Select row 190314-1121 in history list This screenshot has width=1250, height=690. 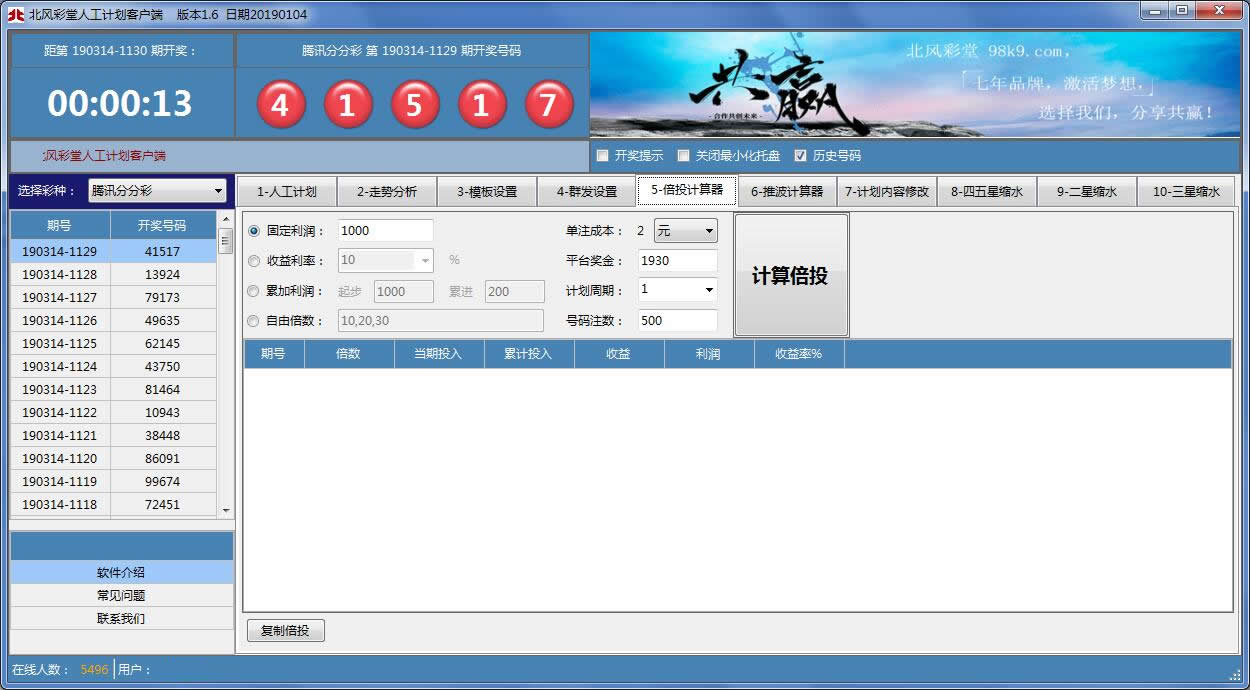pyautogui.click(x=113, y=436)
